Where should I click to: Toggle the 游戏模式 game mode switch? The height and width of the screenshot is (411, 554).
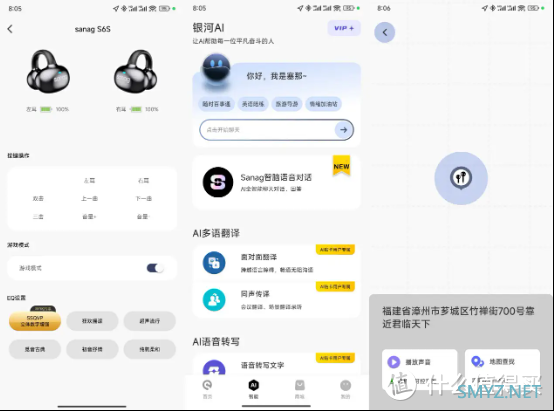(155, 268)
